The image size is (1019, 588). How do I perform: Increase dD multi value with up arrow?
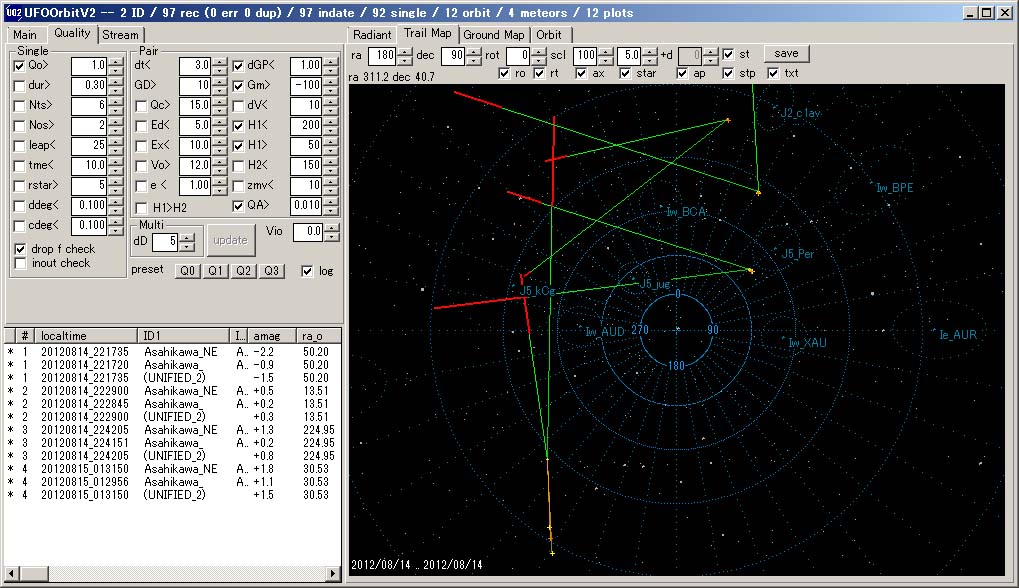point(188,236)
